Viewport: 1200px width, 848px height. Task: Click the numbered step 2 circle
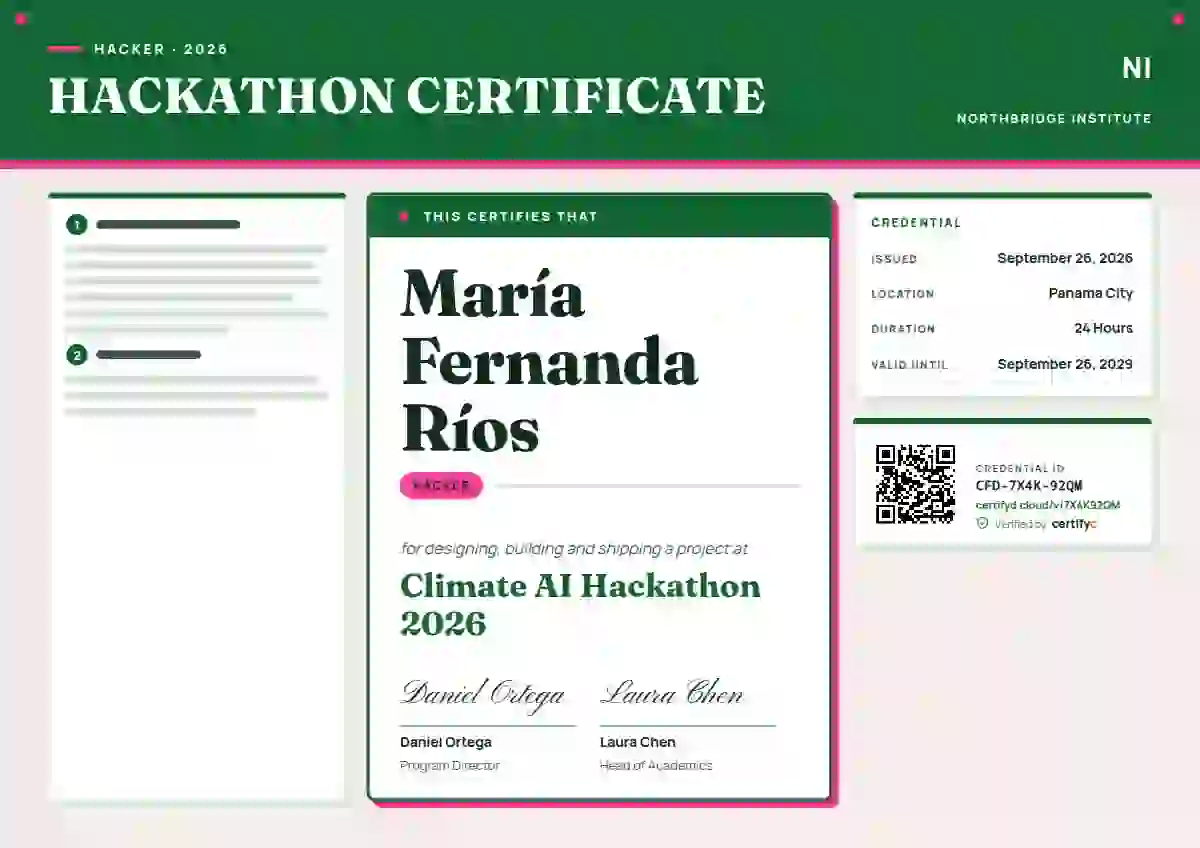pyautogui.click(x=77, y=355)
